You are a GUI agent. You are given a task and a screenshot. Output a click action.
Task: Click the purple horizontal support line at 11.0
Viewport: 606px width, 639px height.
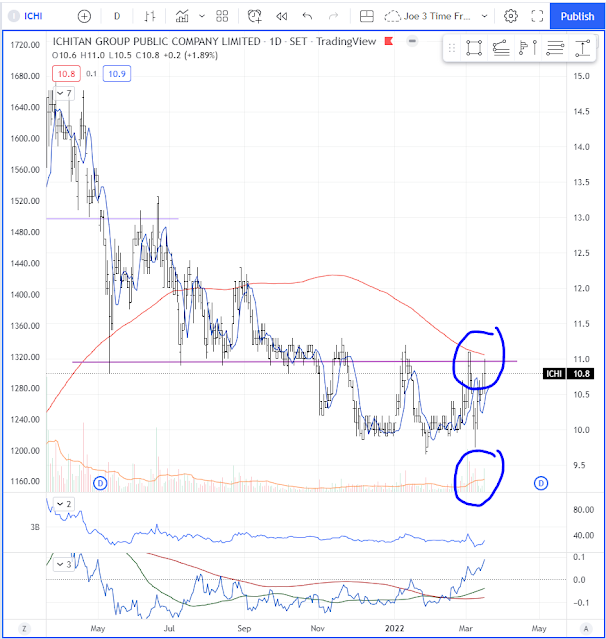coord(294,361)
